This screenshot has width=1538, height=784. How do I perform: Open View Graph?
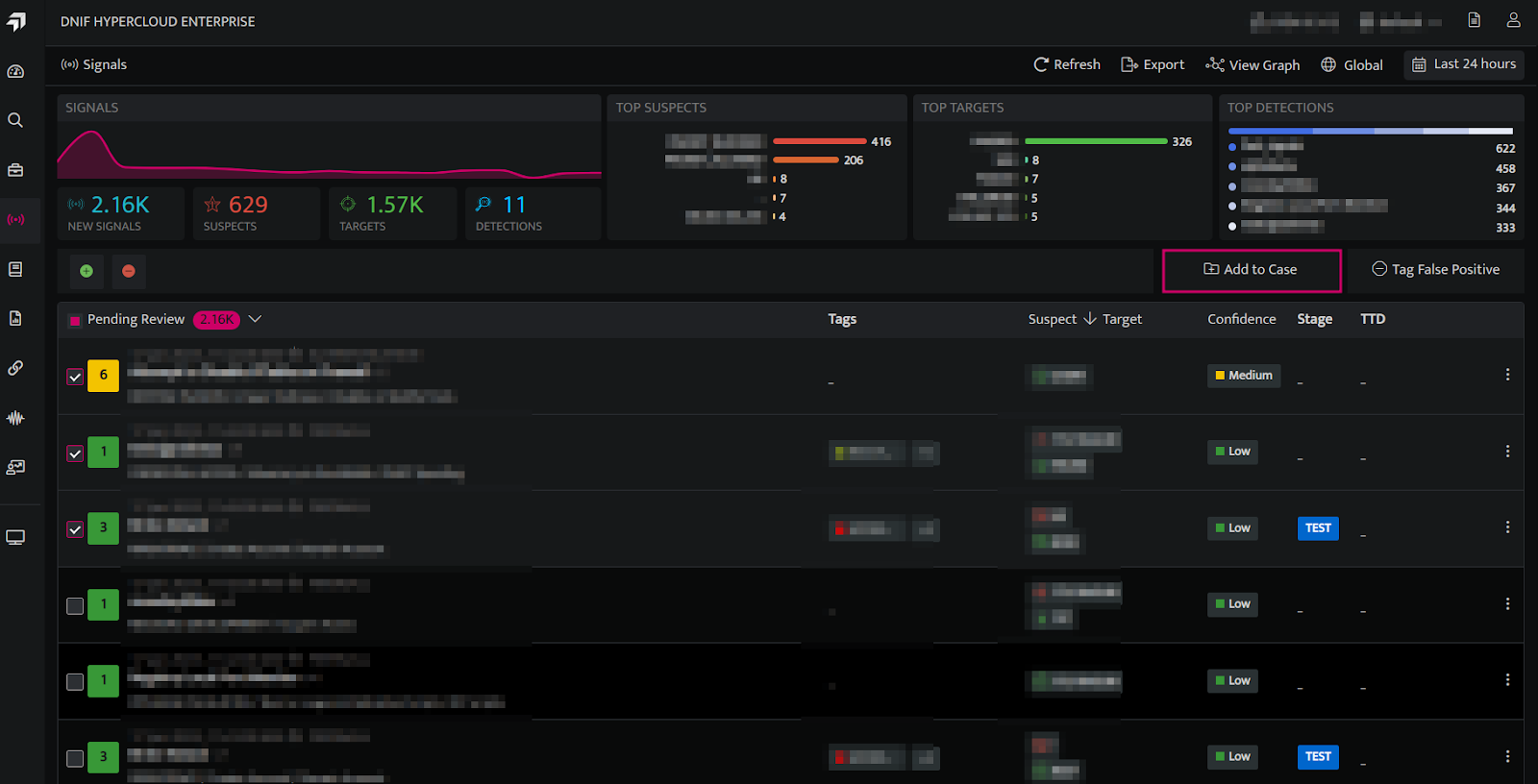[x=1253, y=64]
